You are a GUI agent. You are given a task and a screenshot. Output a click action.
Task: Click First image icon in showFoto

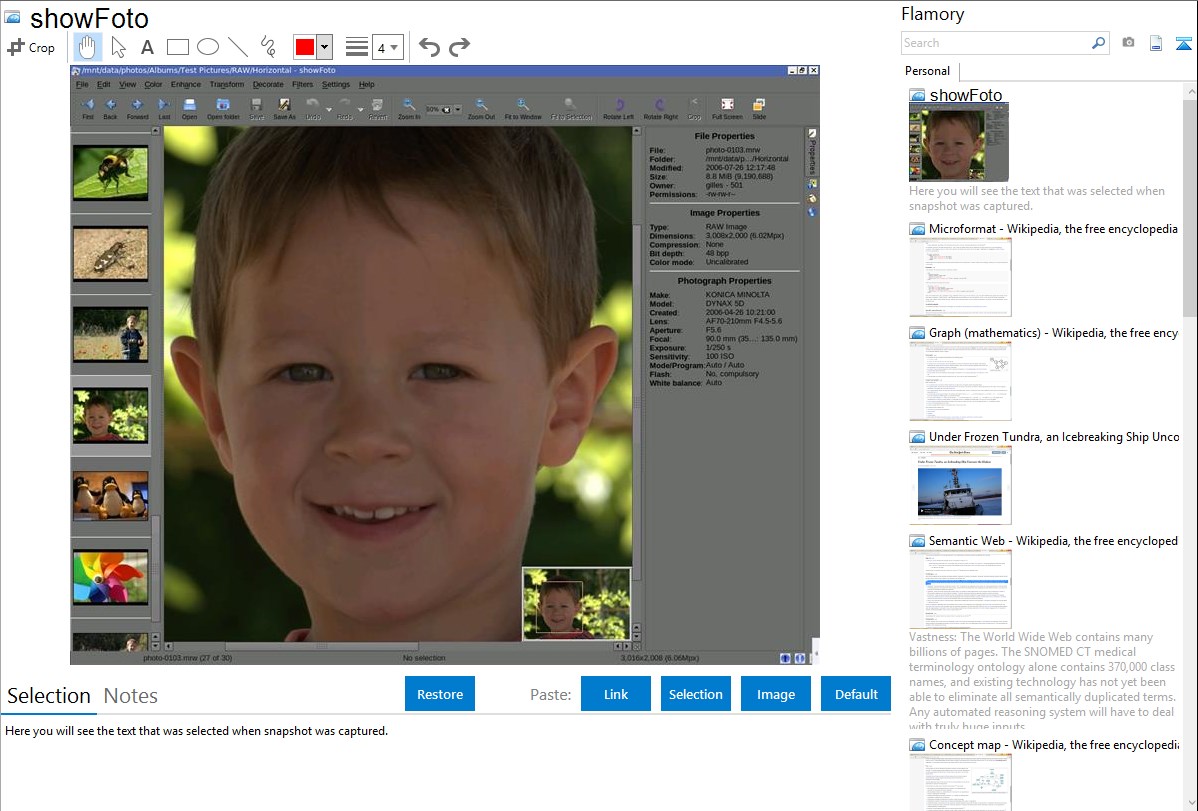[88, 109]
